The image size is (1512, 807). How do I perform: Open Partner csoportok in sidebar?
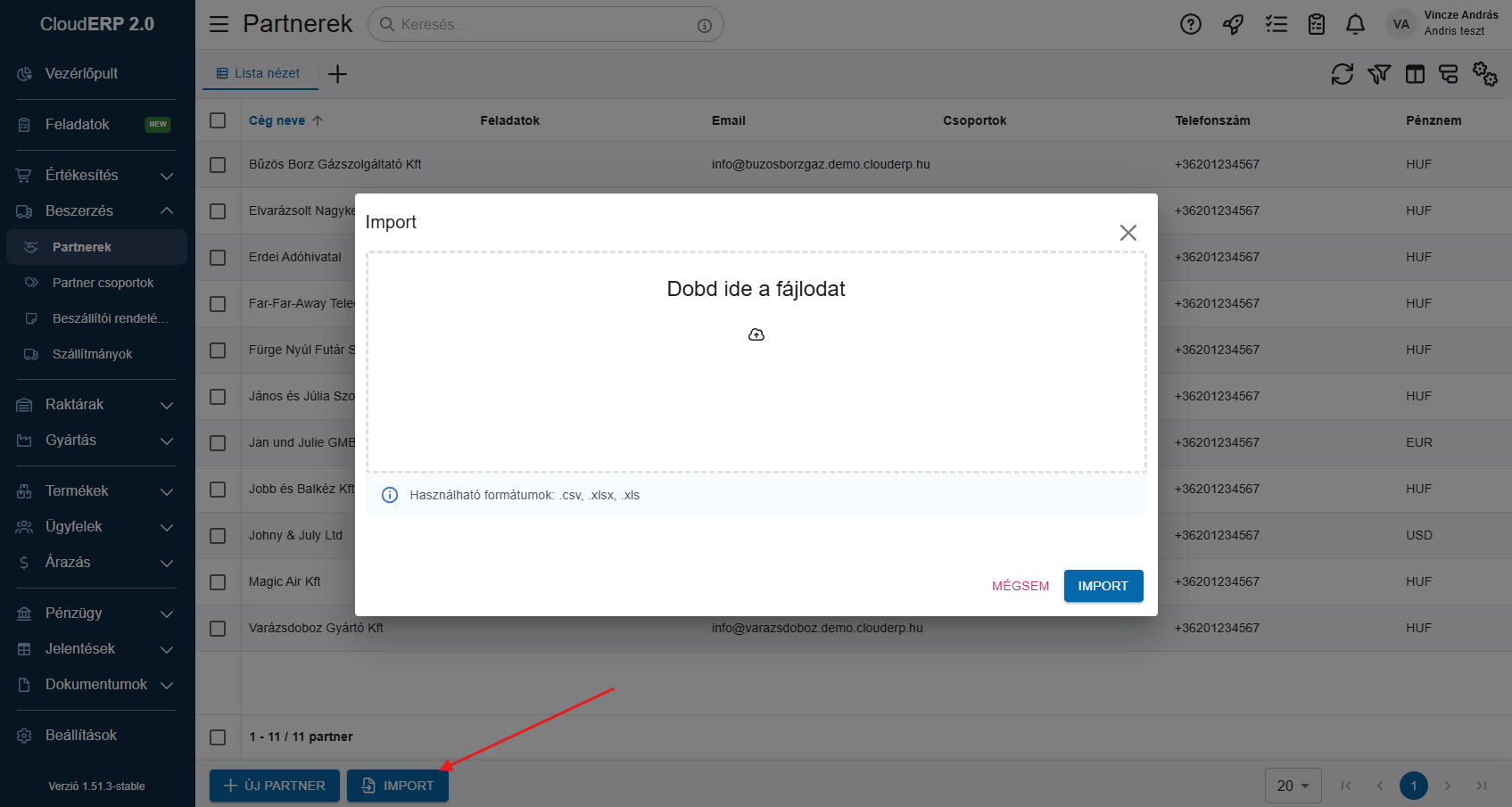(x=103, y=283)
